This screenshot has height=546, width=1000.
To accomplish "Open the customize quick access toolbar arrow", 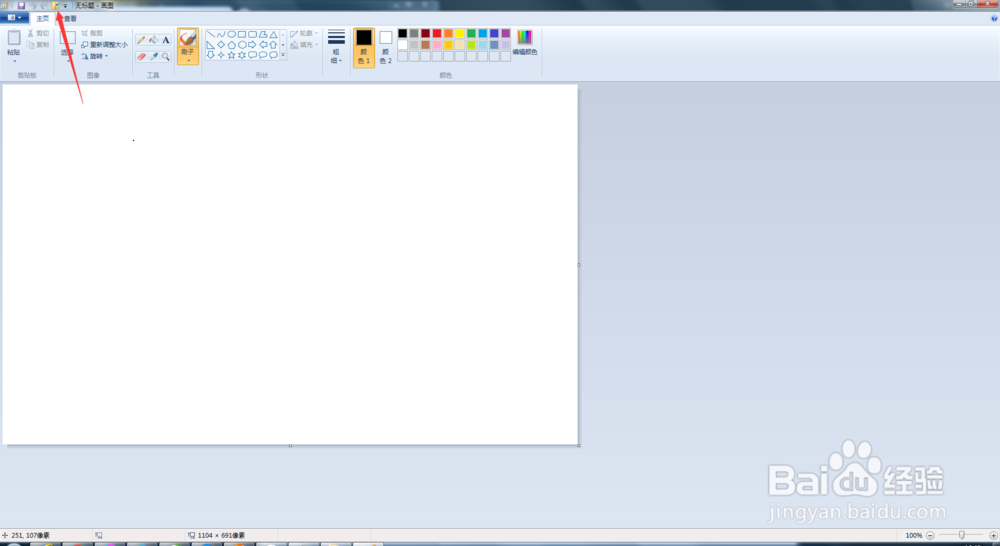I will click(65, 6).
